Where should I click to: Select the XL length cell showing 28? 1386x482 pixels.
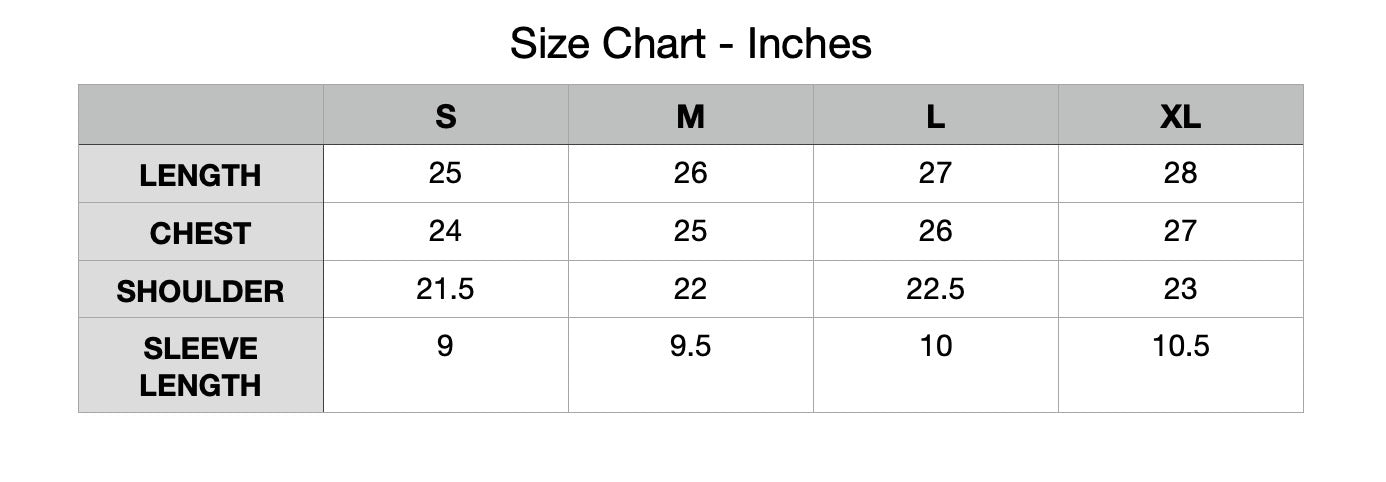[x=1180, y=173]
